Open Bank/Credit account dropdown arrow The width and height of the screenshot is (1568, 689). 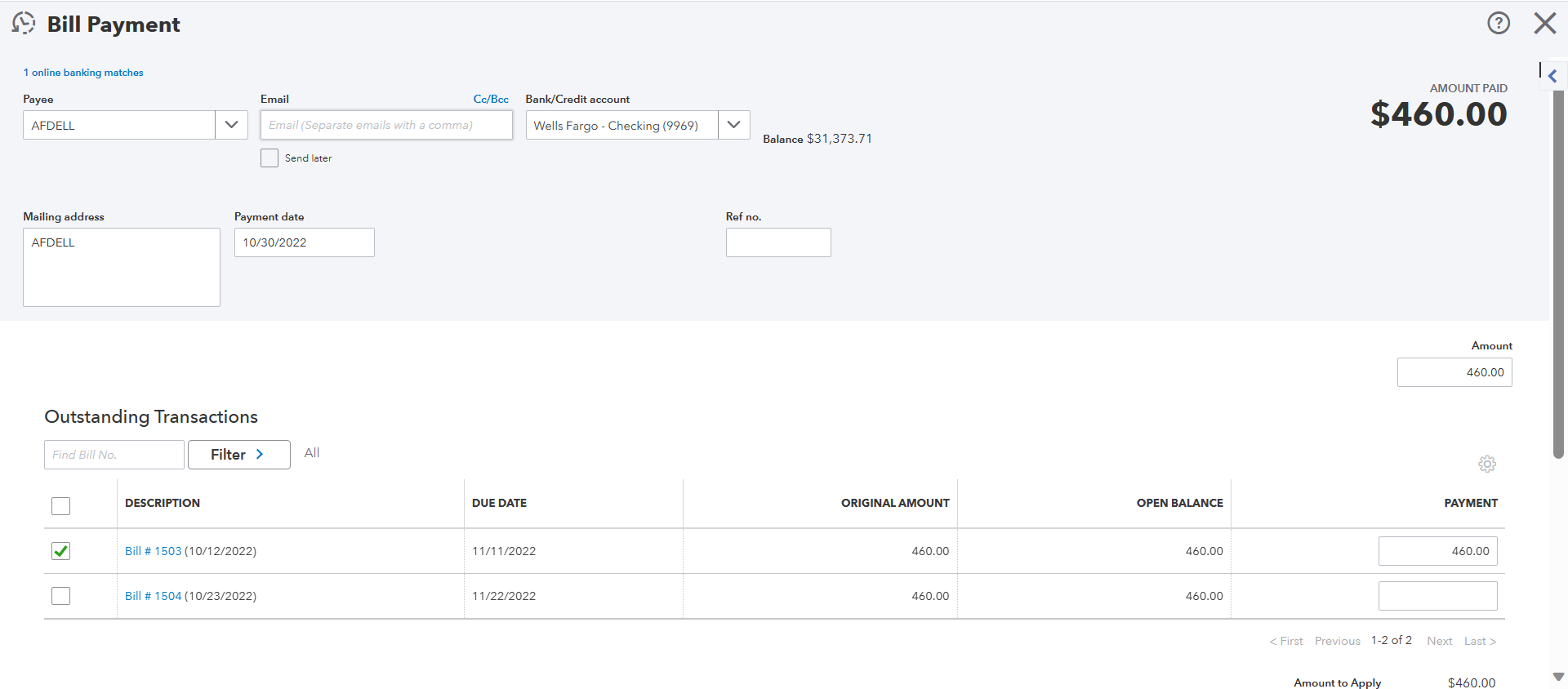coord(733,125)
